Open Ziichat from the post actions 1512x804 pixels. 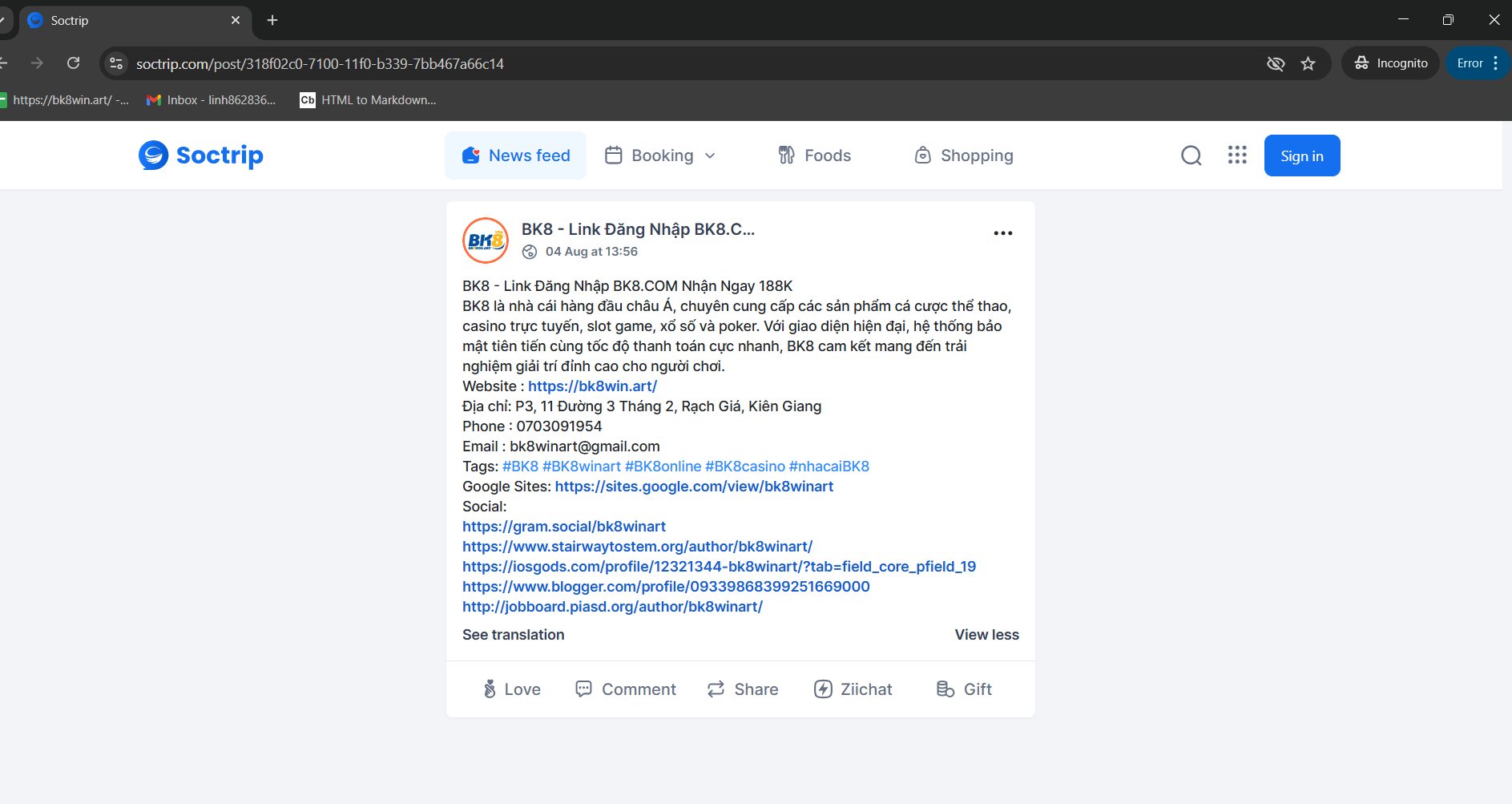coord(853,689)
